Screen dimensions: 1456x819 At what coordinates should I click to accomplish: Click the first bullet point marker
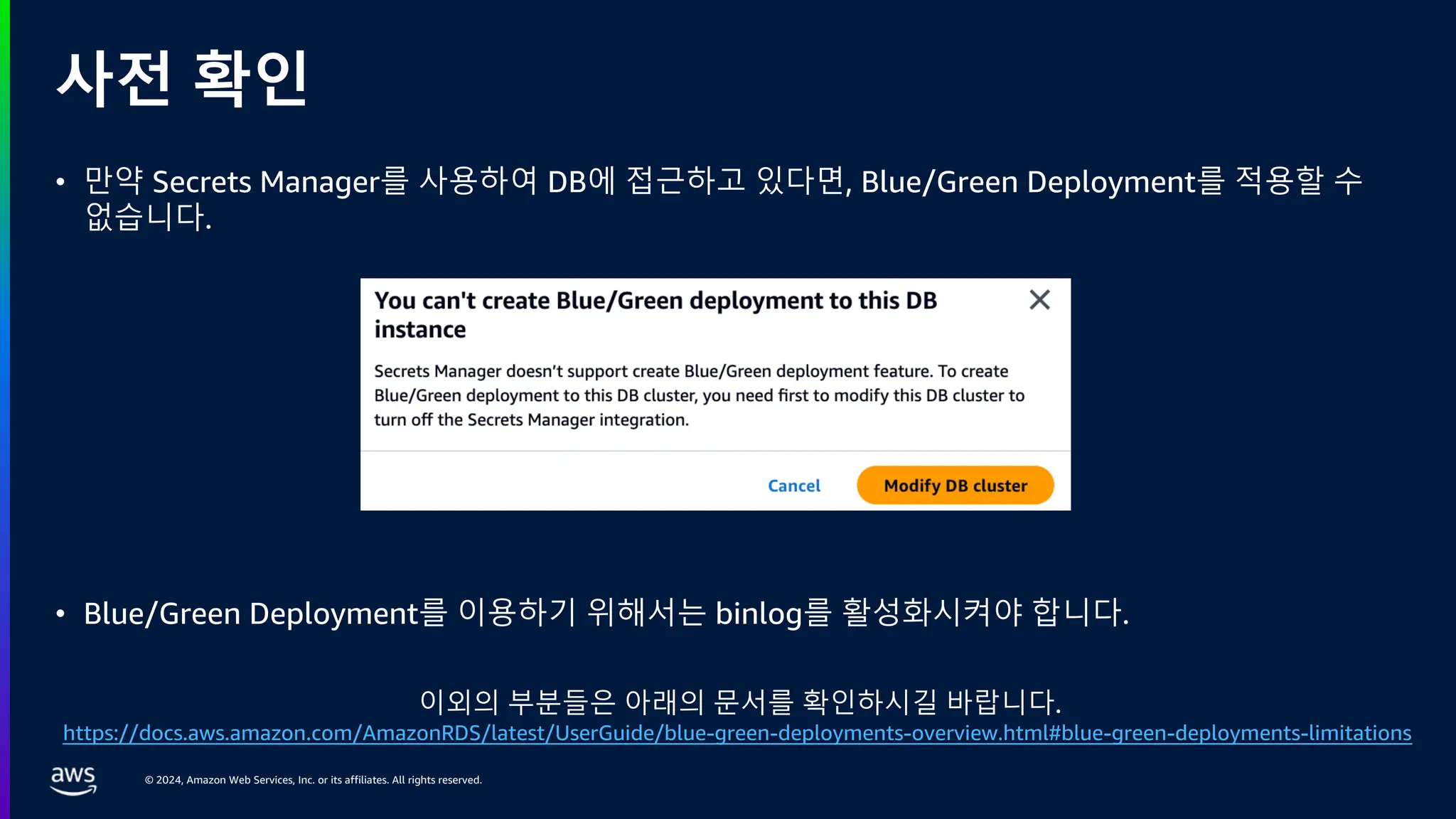(60, 183)
